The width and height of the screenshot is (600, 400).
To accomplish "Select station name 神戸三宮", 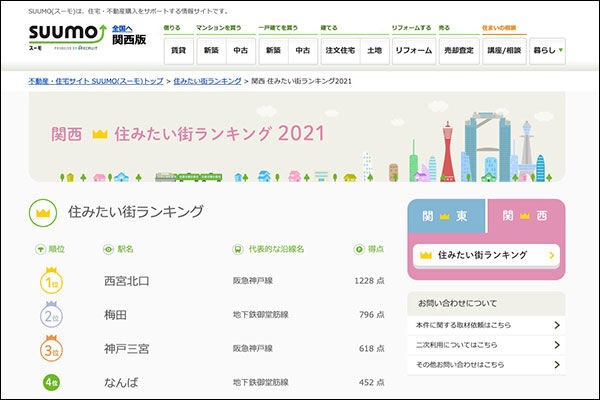I will pos(127,349).
